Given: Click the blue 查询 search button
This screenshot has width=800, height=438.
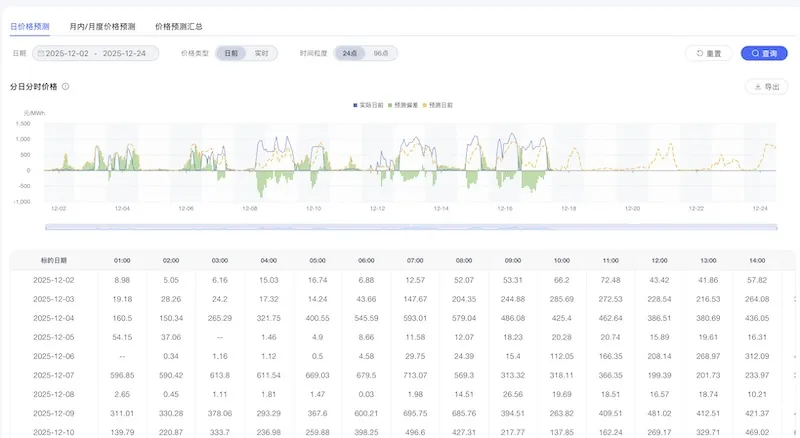Looking at the screenshot, I should point(763,53).
